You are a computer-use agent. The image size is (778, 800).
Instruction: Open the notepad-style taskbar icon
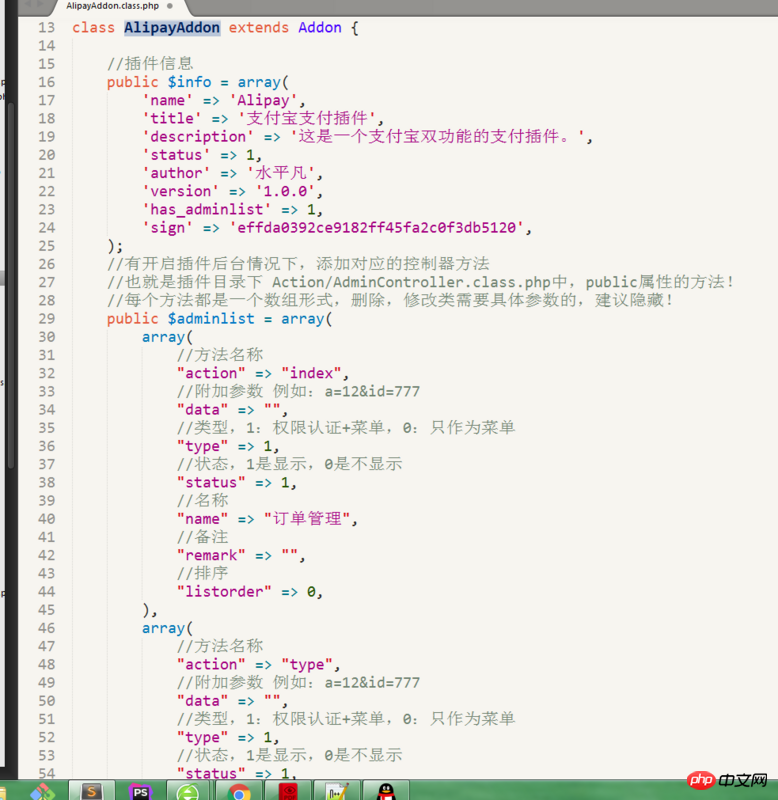click(x=336, y=791)
